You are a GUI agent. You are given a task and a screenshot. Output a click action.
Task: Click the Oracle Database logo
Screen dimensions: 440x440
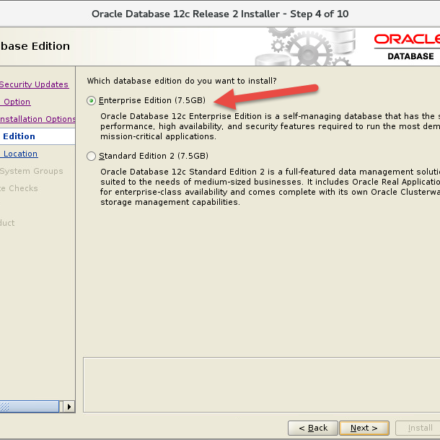coord(408,47)
